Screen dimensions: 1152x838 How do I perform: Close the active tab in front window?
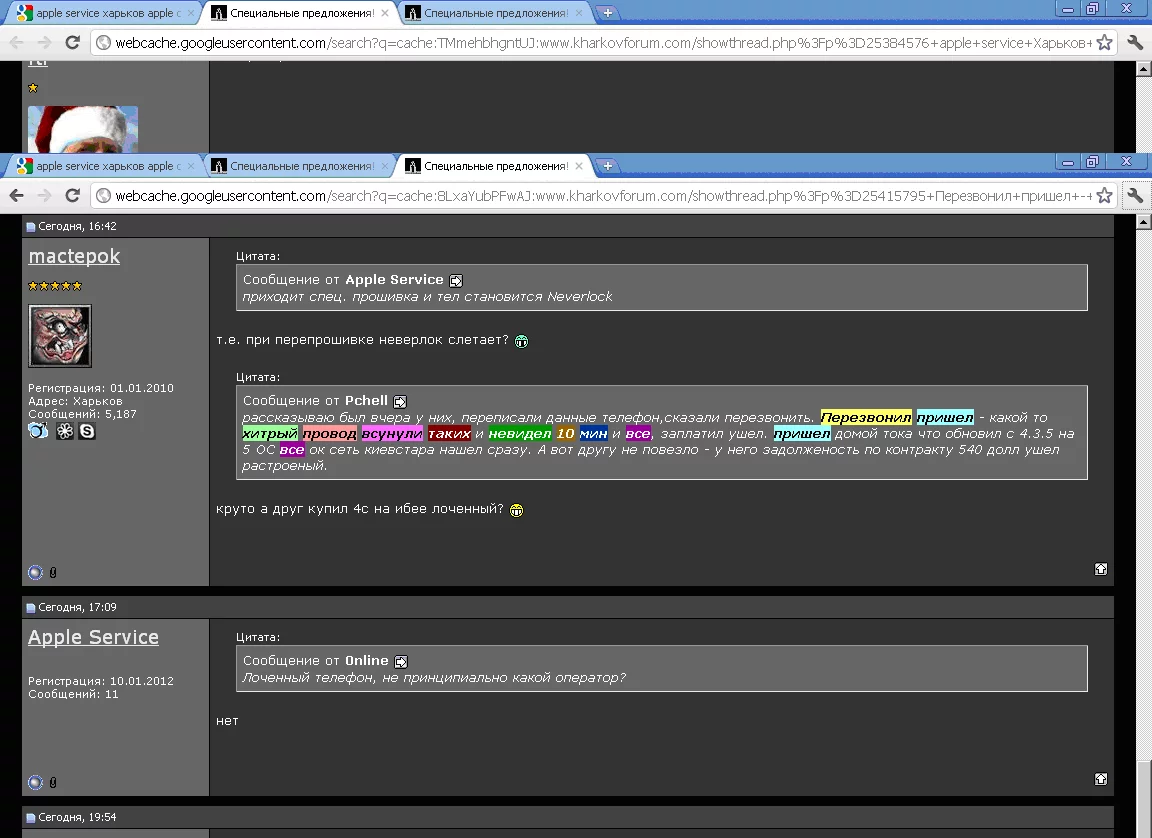click(579, 166)
